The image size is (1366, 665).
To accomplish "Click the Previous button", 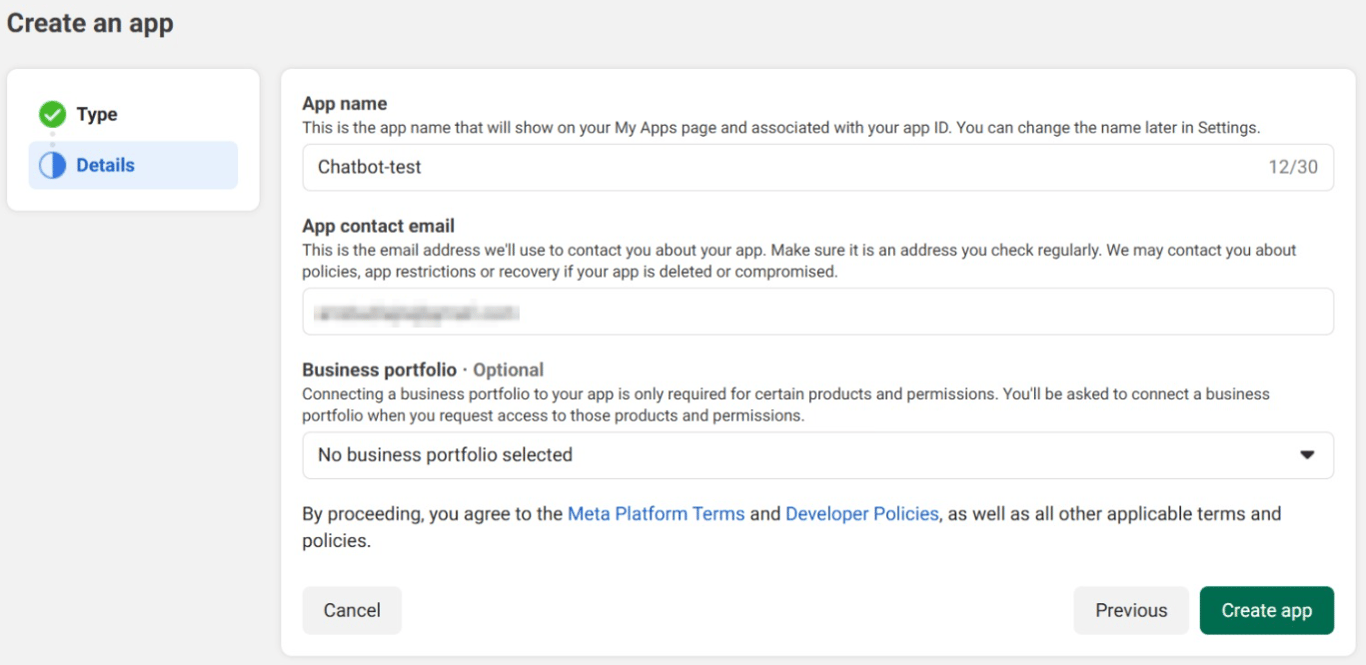I will pyautogui.click(x=1131, y=610).
